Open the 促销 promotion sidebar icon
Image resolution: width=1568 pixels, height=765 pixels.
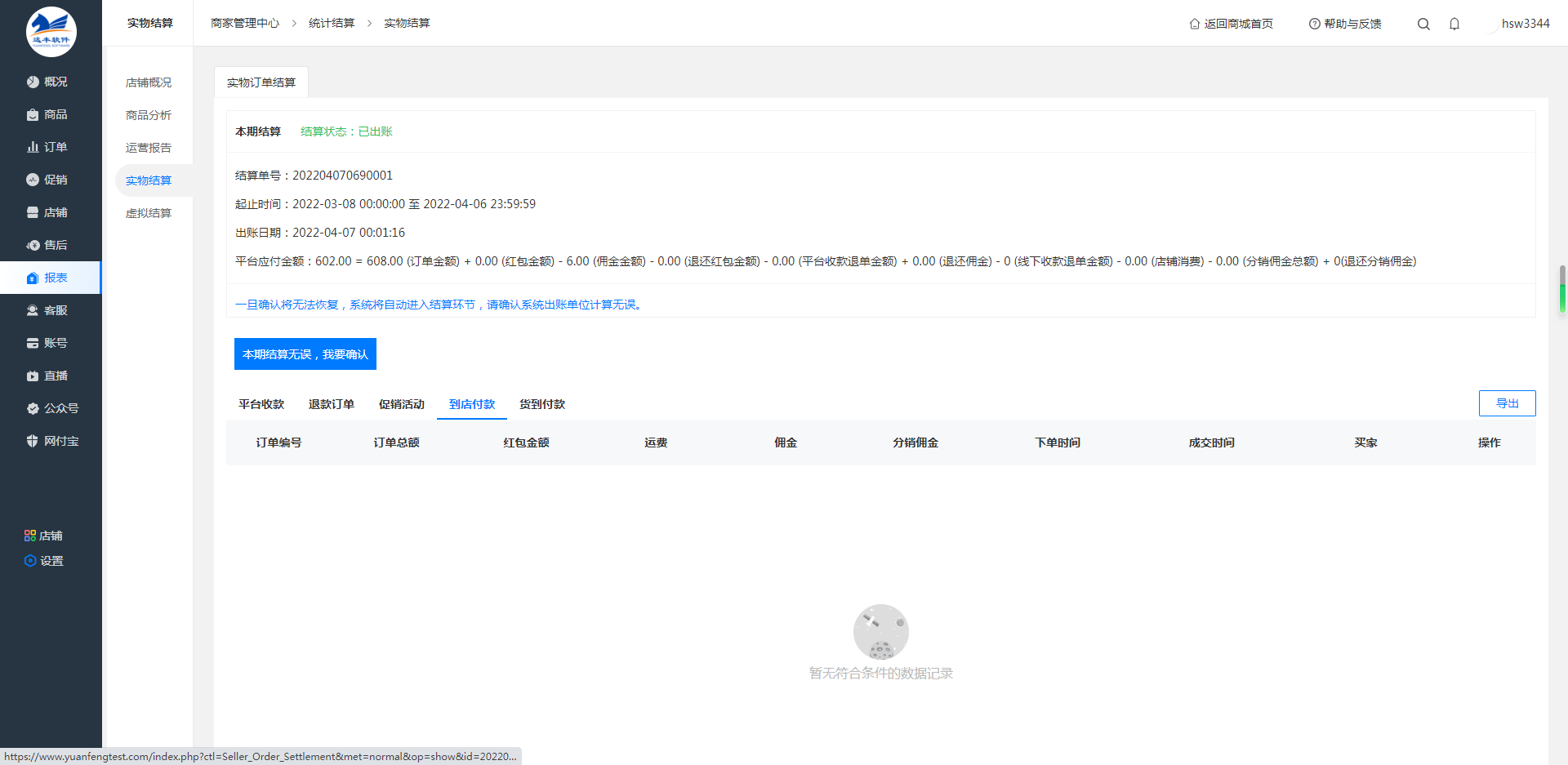(33, 180)
